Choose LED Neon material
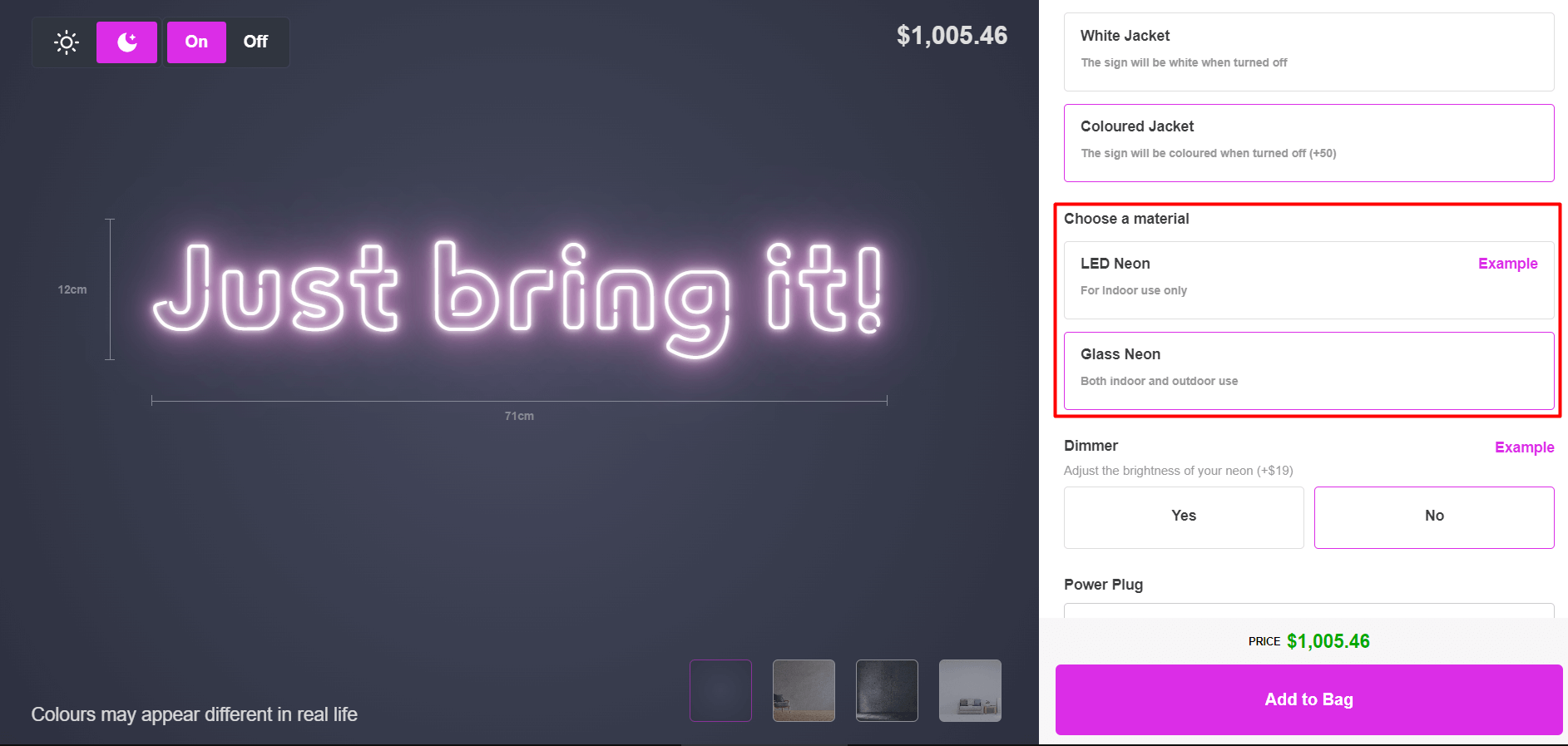Viewport: 1568px width, 746px height. pos(1264,279)
